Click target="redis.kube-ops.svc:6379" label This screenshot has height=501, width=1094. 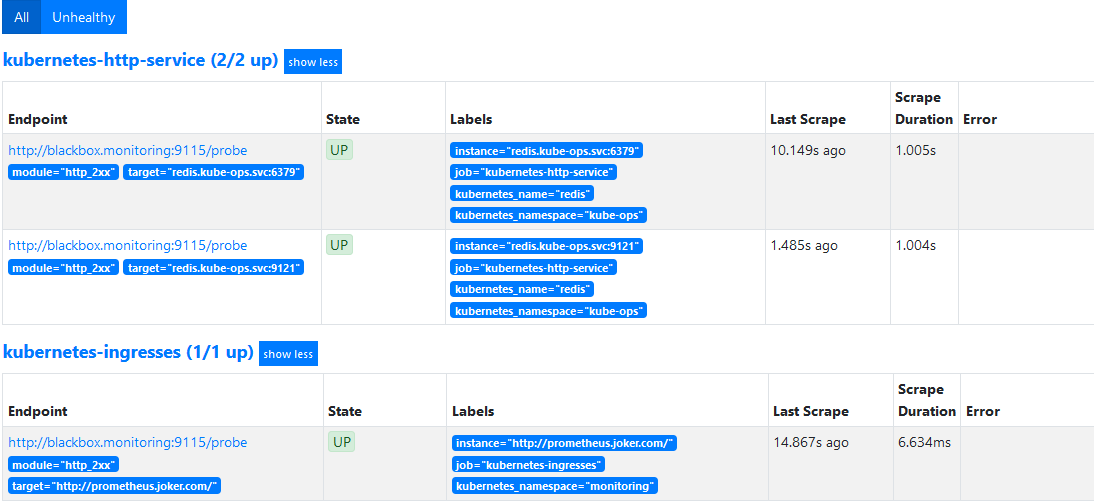pos(213,172)
